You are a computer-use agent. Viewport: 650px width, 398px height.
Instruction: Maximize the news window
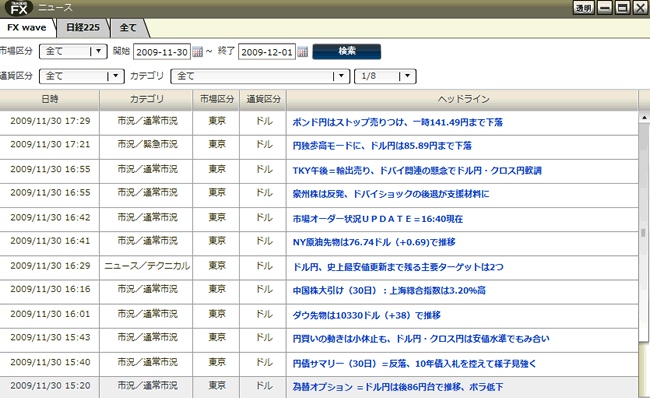[622, 7]
